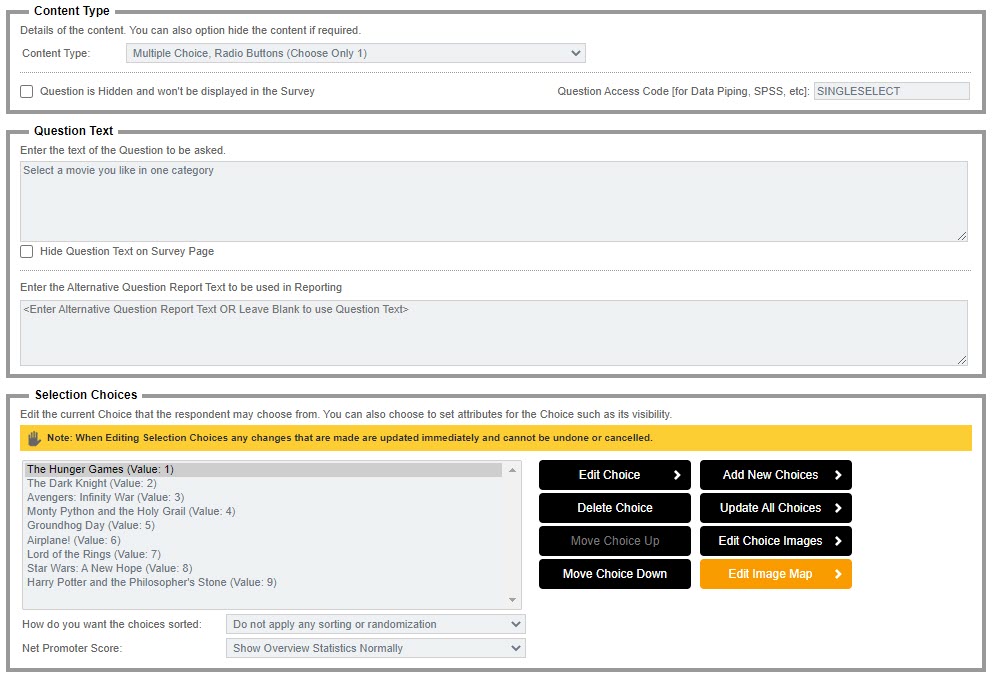Click Delete Choice to remove selected choice

pyautogui.click(x=614, y=507)
